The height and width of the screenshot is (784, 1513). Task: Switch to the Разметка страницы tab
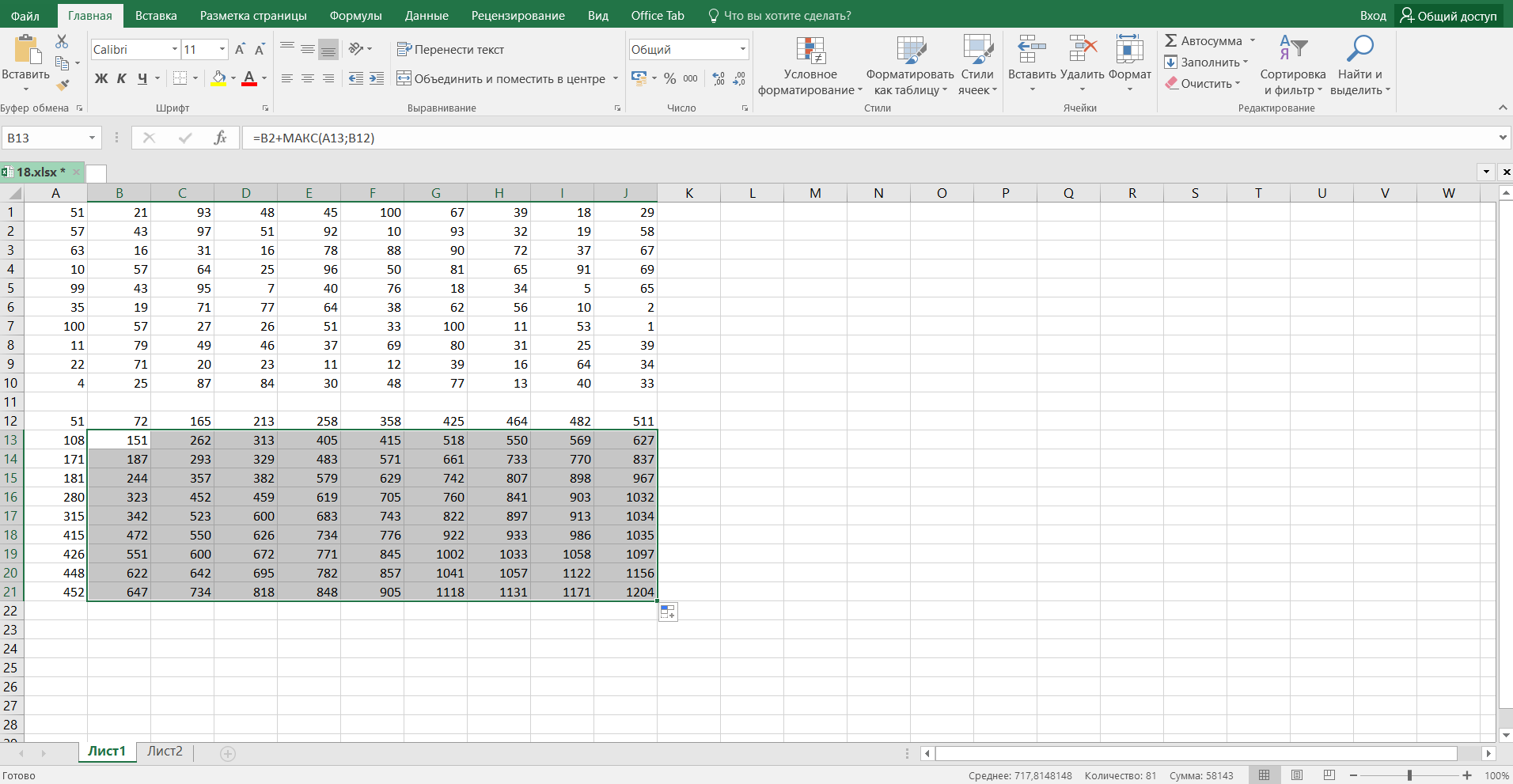click(253, 15)
